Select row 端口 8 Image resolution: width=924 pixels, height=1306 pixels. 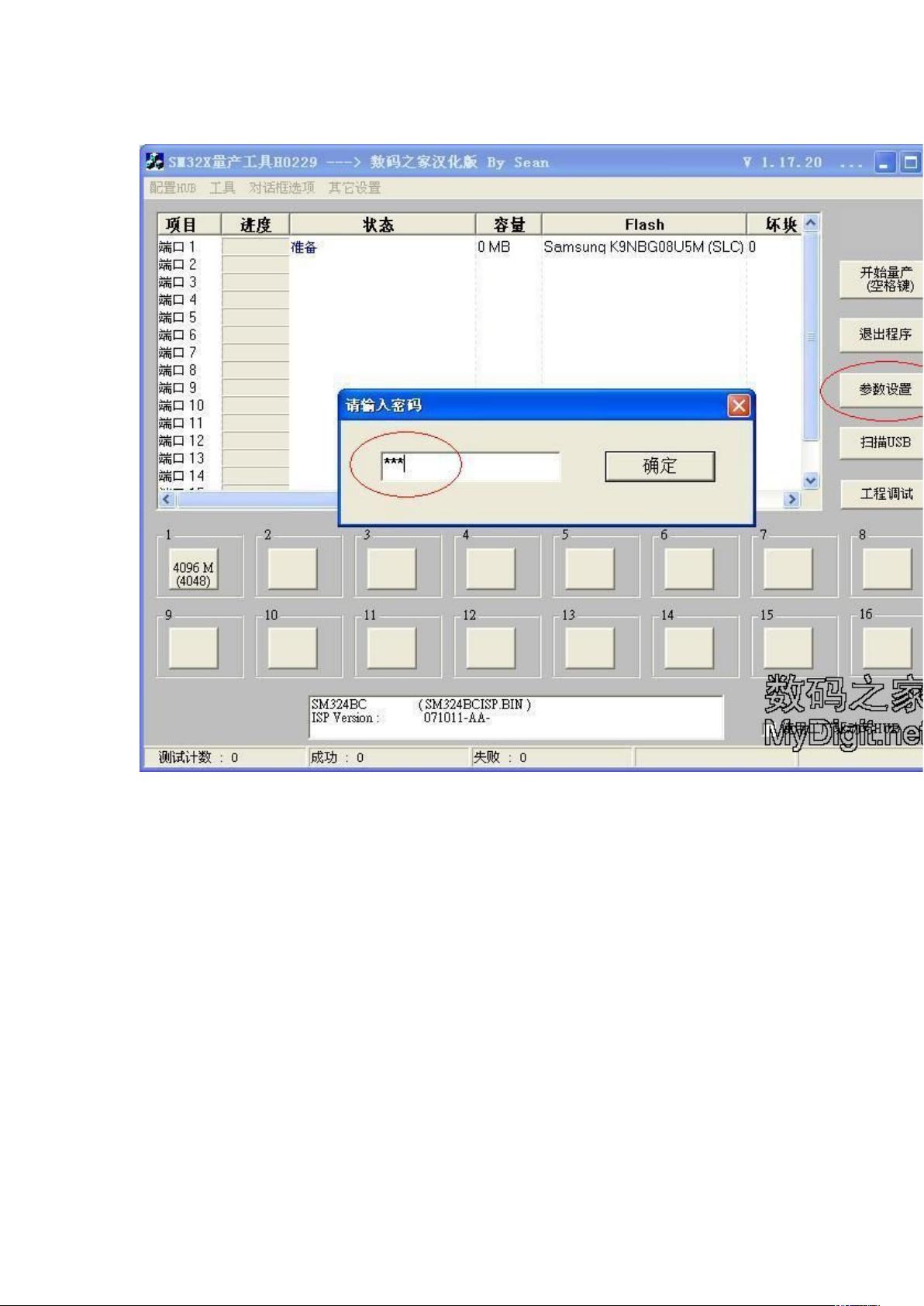tap(178, 370)
